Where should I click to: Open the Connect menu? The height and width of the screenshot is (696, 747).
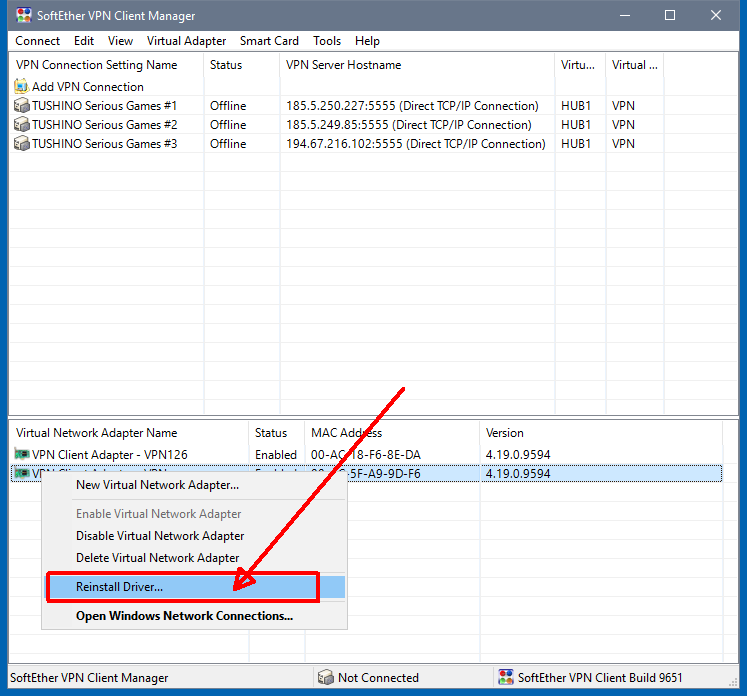pos(38,41)
